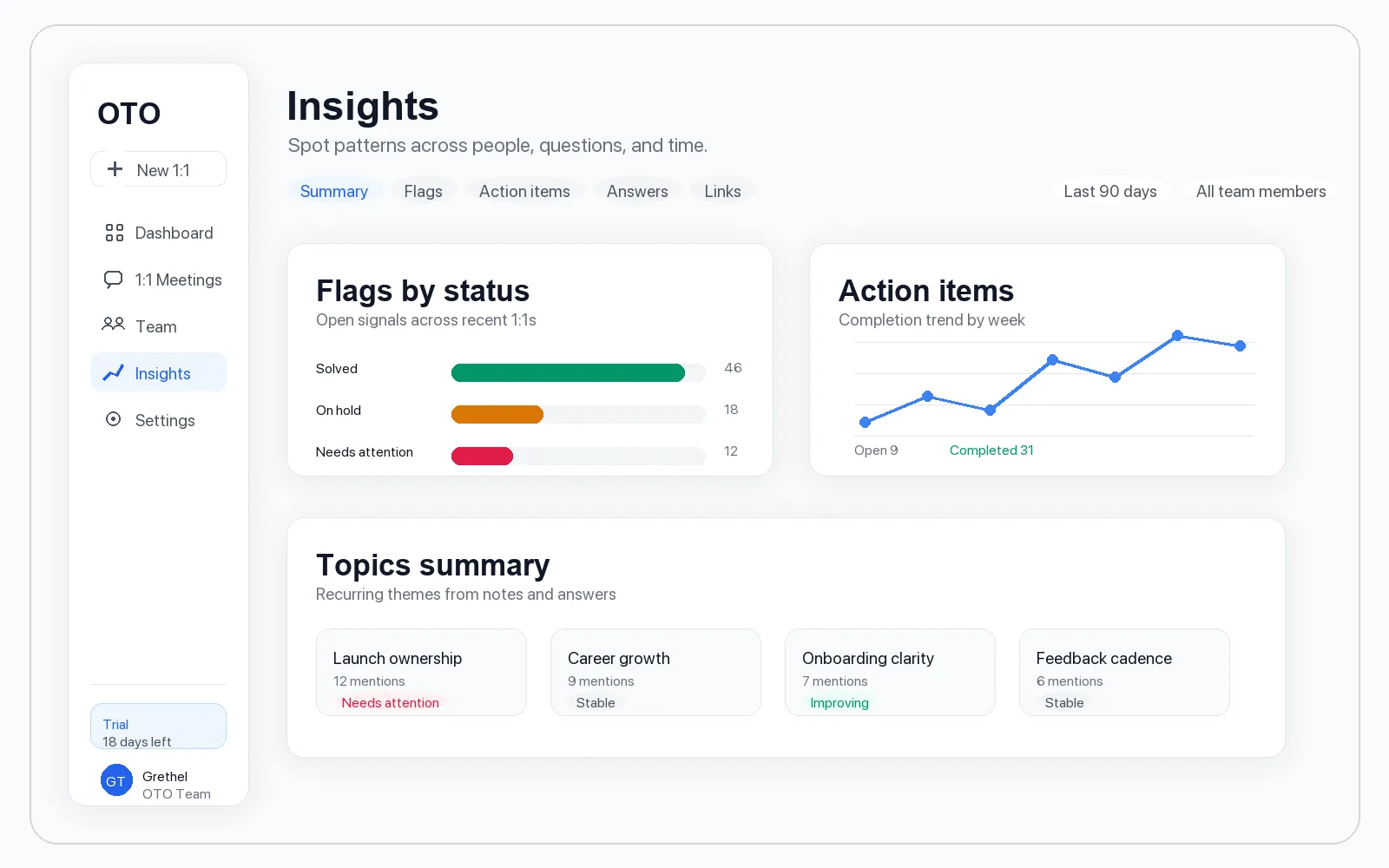Click the OTO logo
Screen dimensions: 1389x868
point(129,113)
